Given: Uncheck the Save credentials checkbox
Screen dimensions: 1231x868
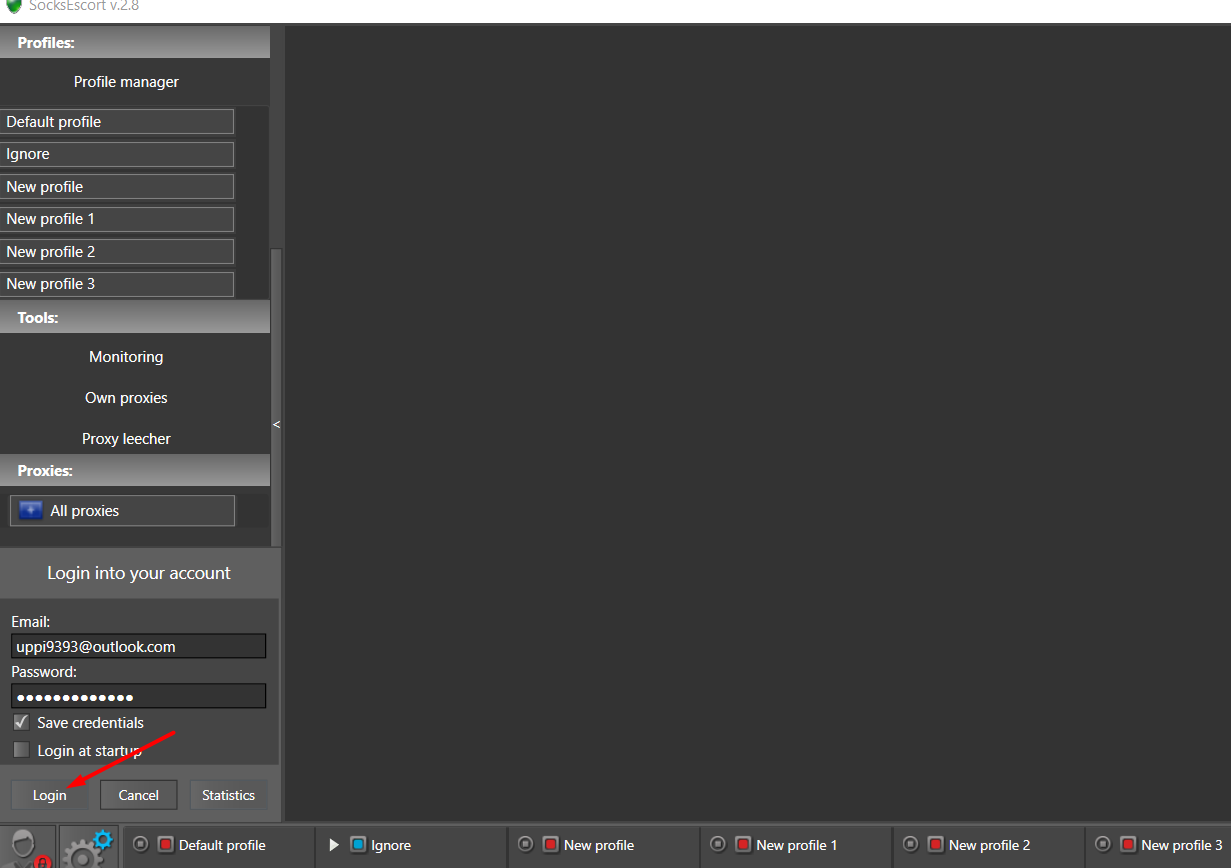Looking at the screenshot, I should [x=21, y=722].
